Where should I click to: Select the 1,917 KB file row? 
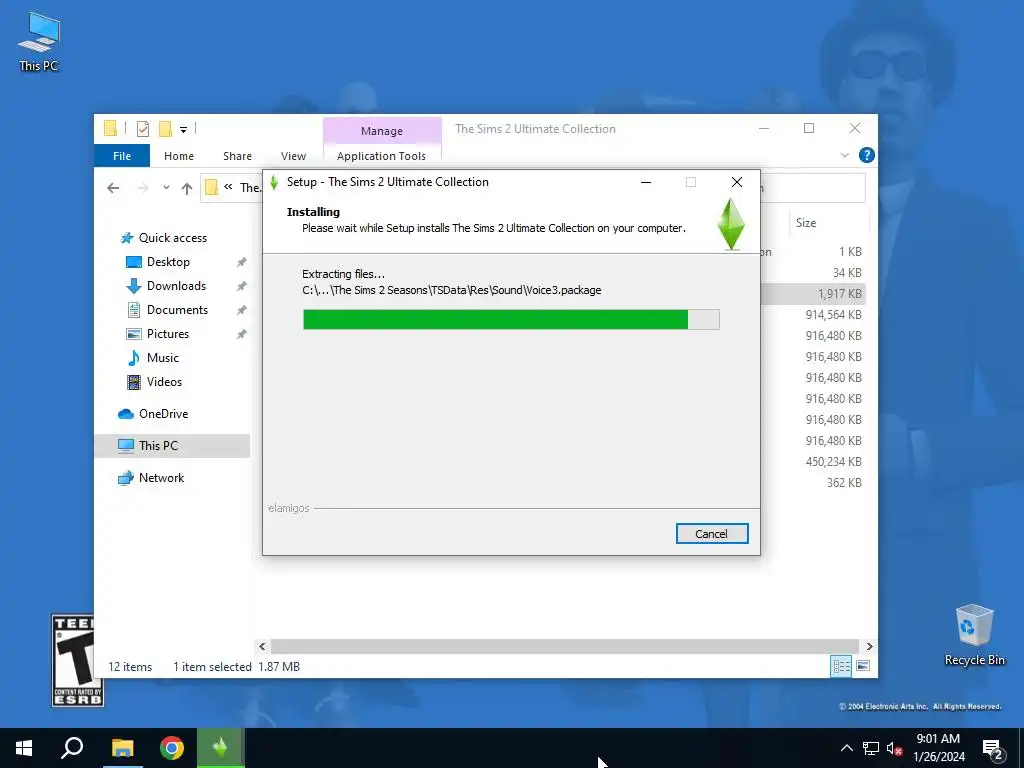pos(814,294)
